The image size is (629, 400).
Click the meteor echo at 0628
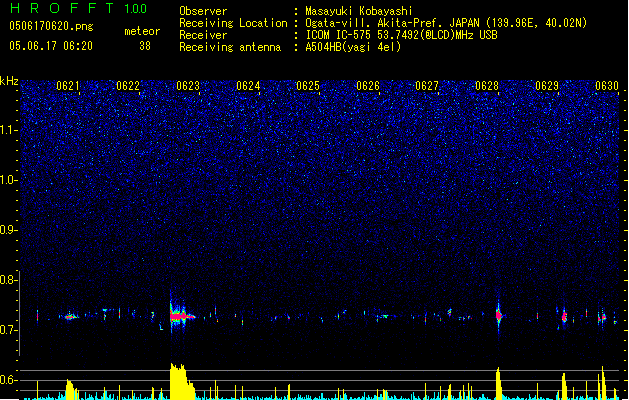pyautogui.click(x=499, y=316)
